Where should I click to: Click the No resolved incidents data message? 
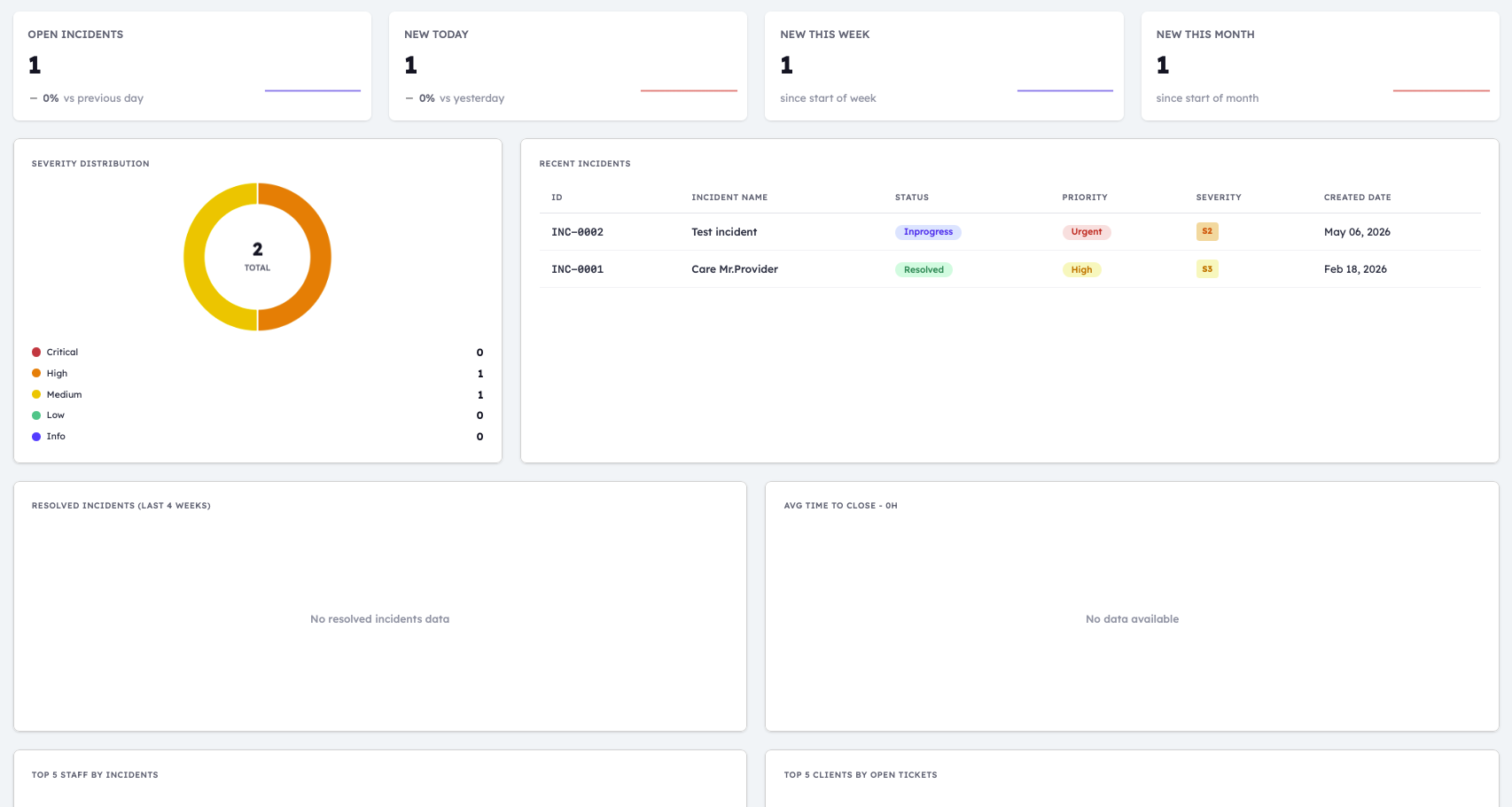pos(379,619)
